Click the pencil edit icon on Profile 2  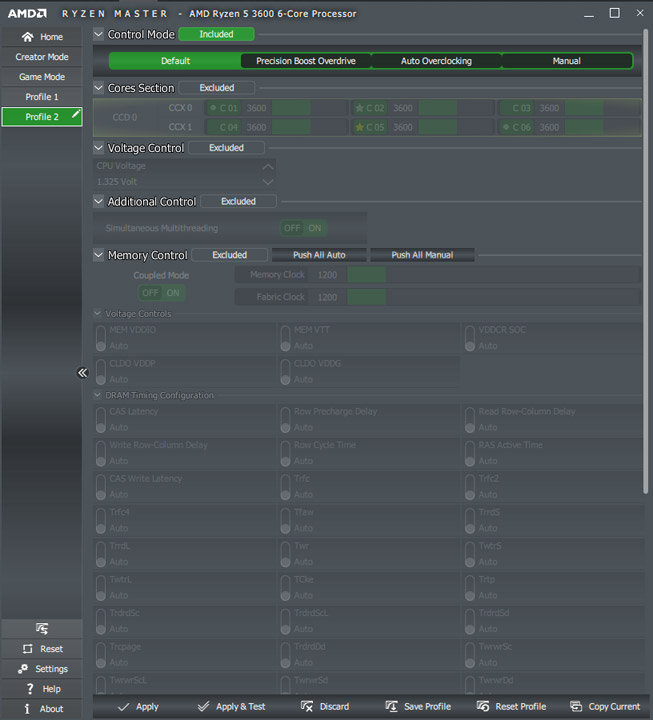coord(76,113)
